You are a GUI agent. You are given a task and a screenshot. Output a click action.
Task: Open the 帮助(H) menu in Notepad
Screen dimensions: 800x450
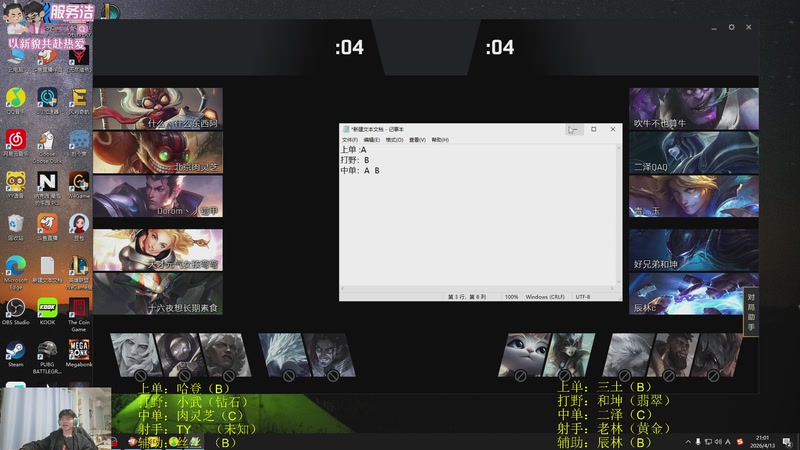point(440,140)
